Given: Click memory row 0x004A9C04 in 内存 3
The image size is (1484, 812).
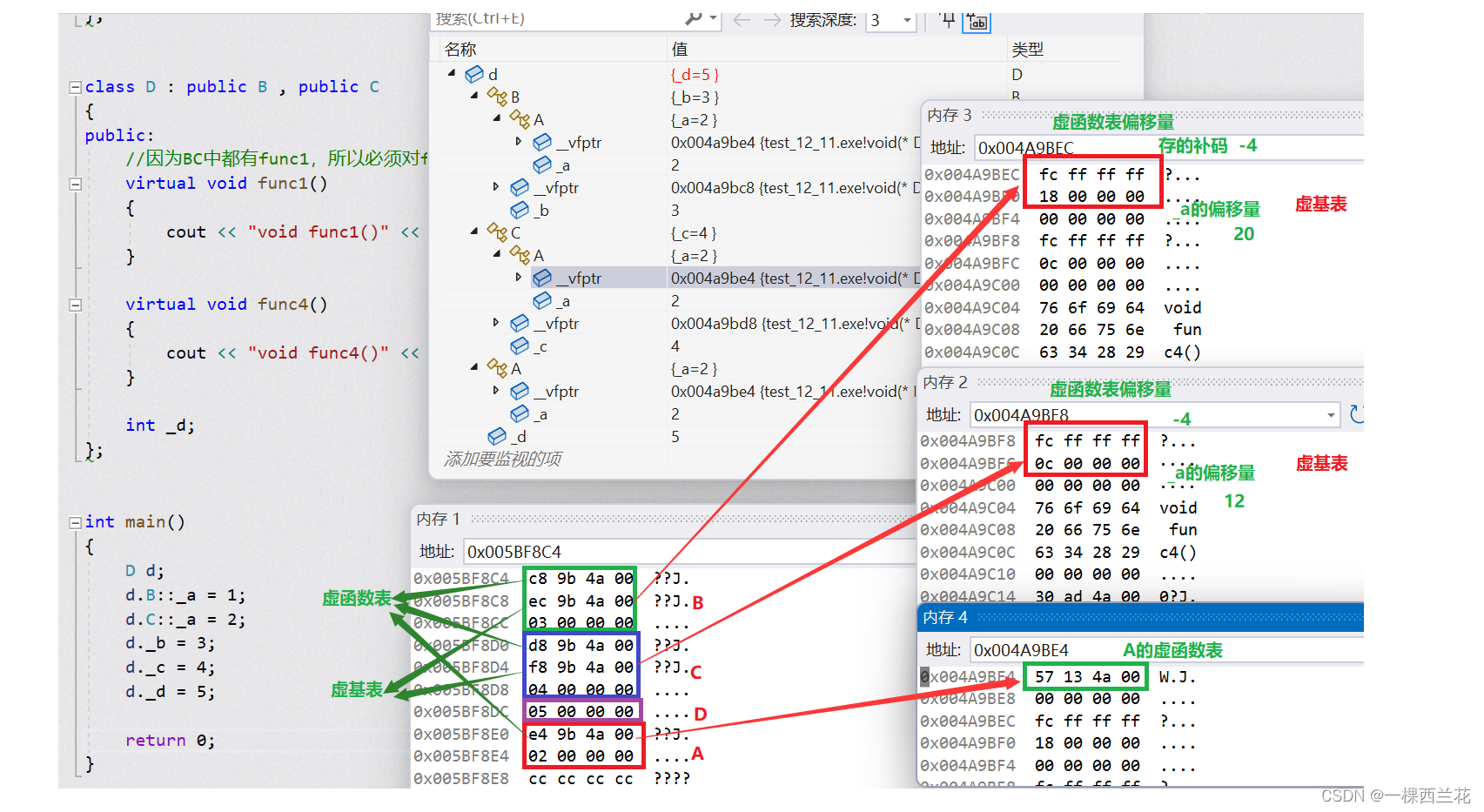Looking at the screenshot, I should pyautogui.click(x=1063, y=308).
